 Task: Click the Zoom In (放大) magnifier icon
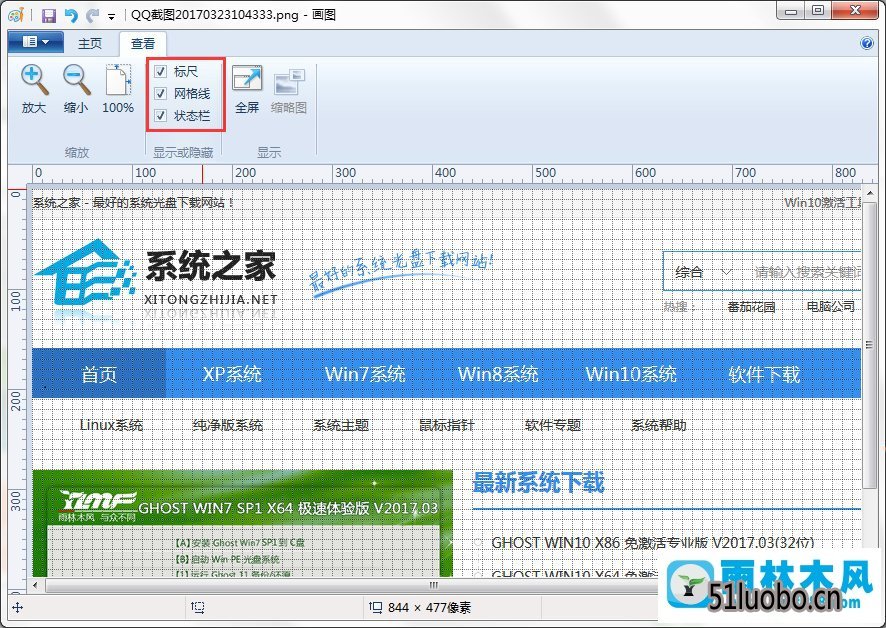34,80
